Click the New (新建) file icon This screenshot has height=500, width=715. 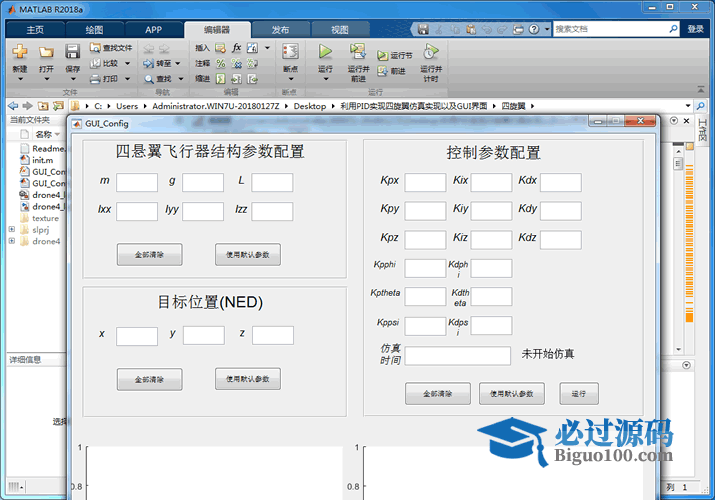click(x=20, y=51)
